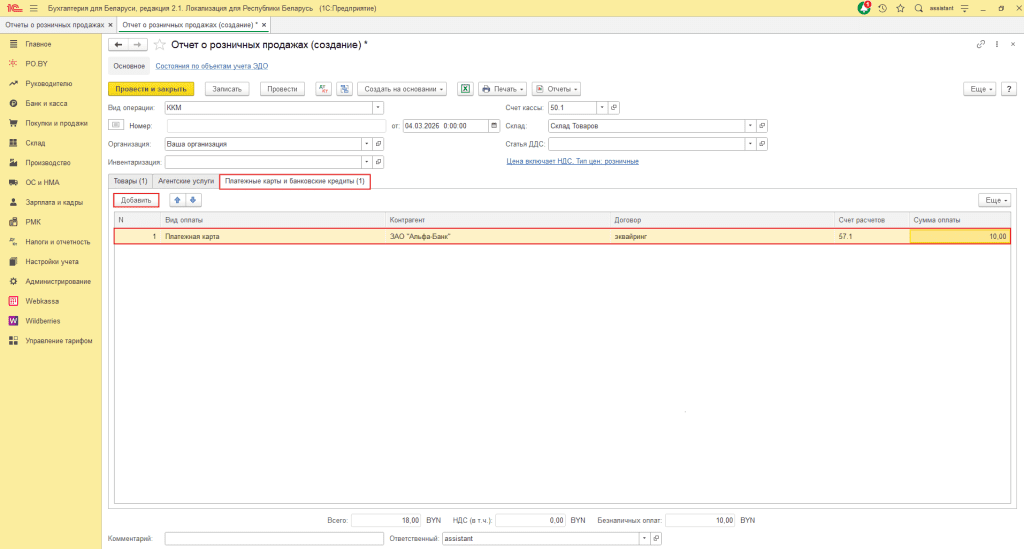Expand the Счет кассы dropdown

tap(601, 107)
